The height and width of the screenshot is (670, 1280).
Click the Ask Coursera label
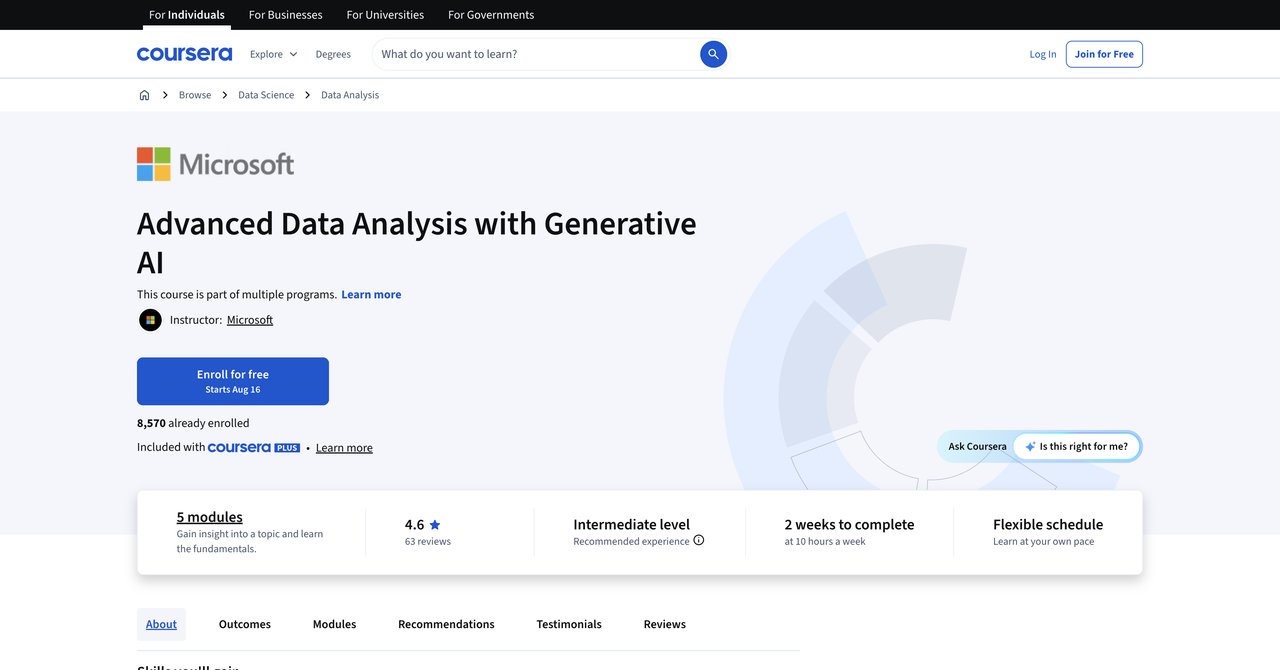pyautogui.click(x=978, y=447)
